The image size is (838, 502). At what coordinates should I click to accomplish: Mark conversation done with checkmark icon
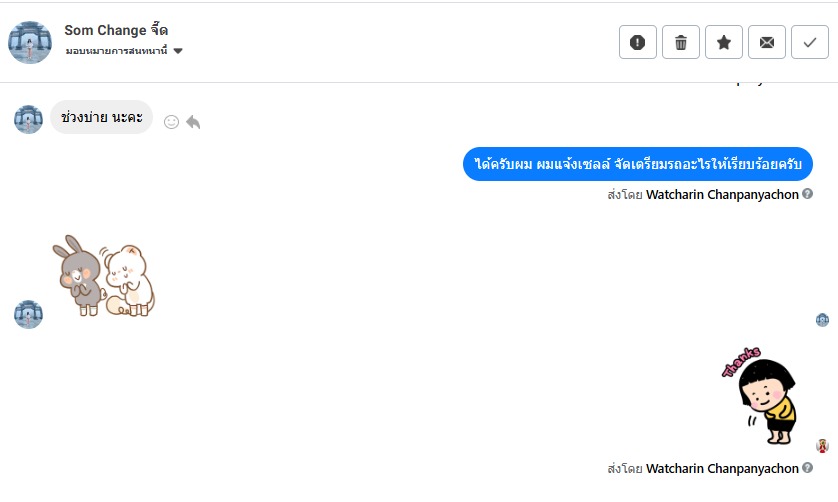pyautogui.click(x=810, y=42)
